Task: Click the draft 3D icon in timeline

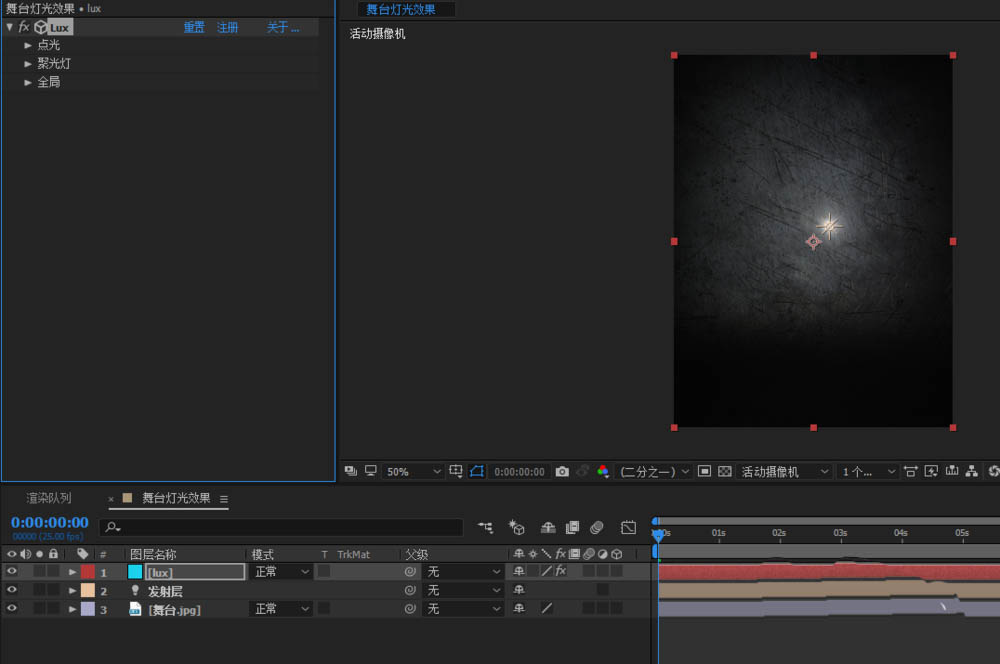Action: pos(516,527)
